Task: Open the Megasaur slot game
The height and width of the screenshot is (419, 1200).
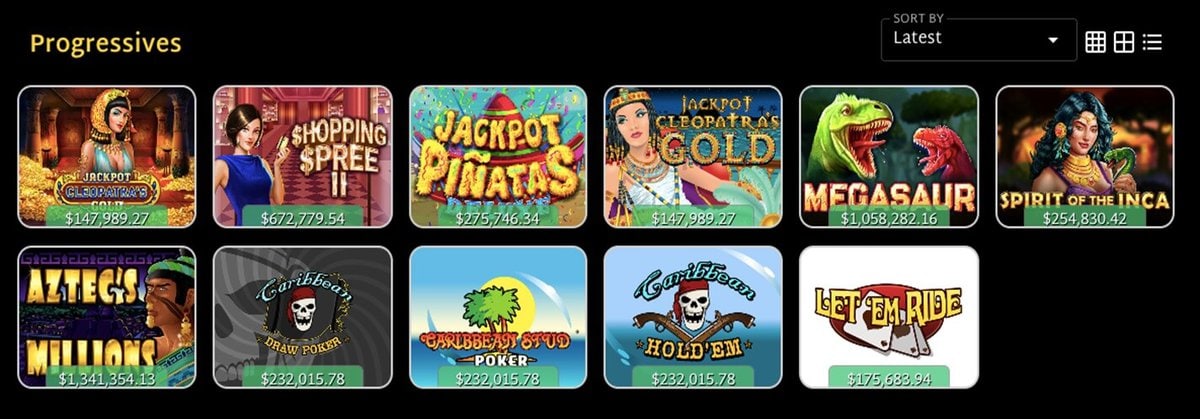Action: 889,157
